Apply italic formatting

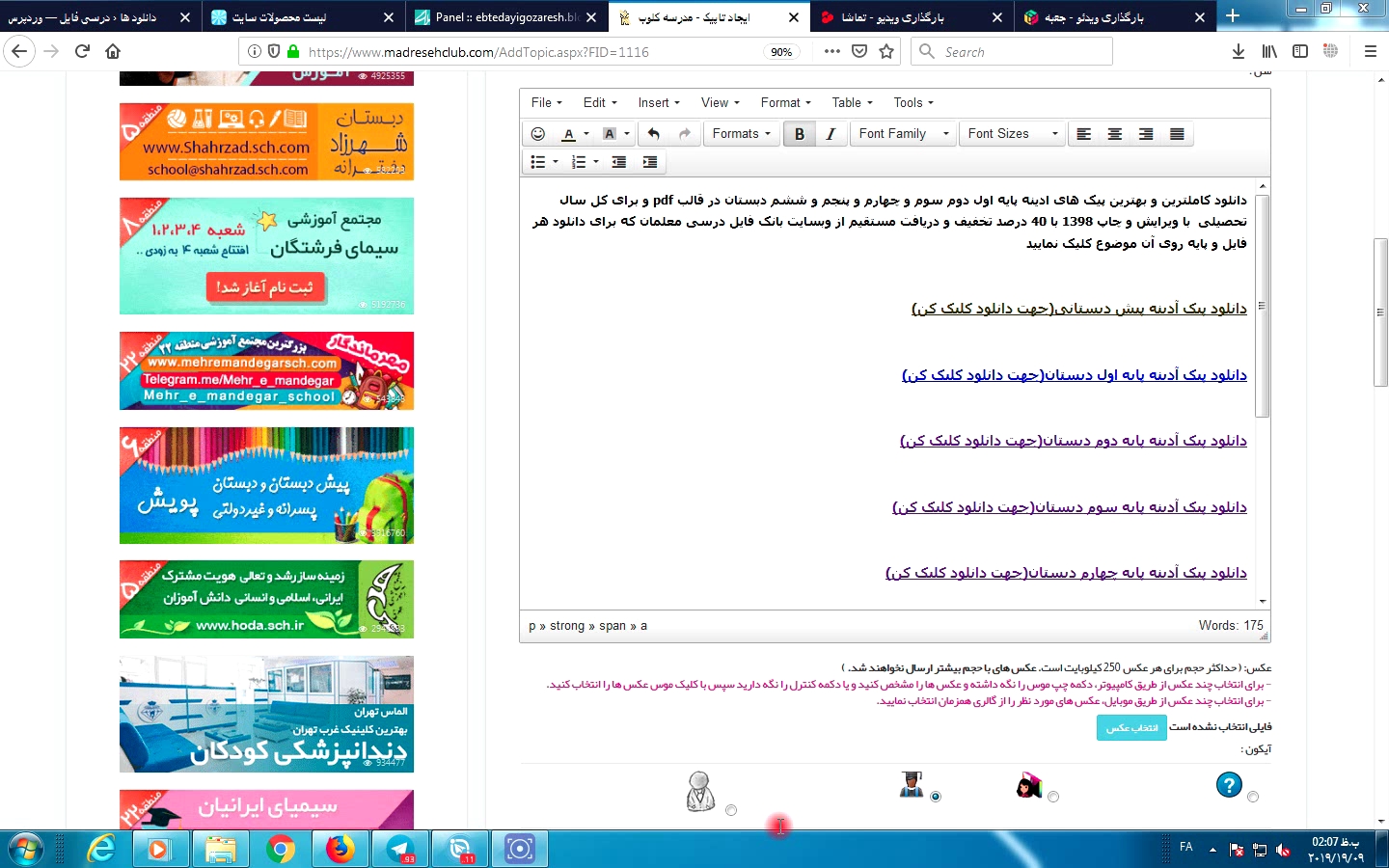pos(831,134)
